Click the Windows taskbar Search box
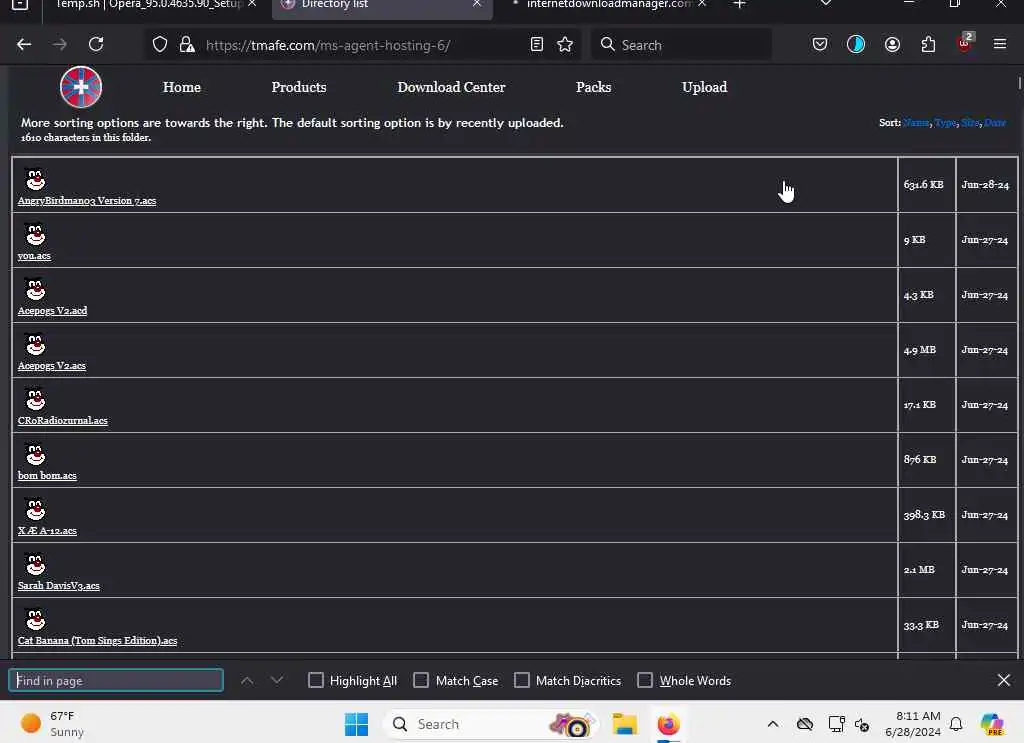 coord(490,724)
